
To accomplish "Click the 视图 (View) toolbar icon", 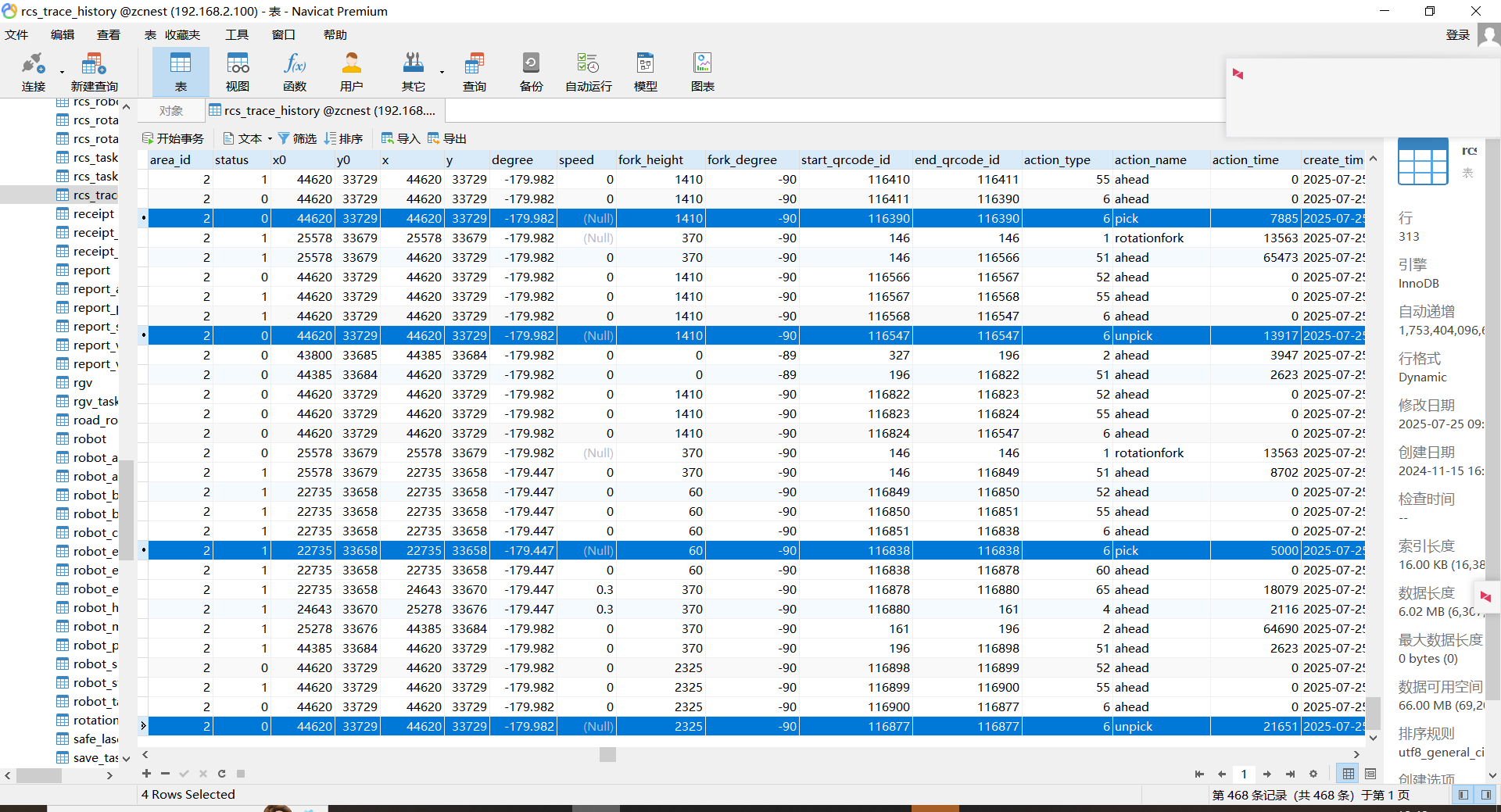I will click(x=238, y=72).
